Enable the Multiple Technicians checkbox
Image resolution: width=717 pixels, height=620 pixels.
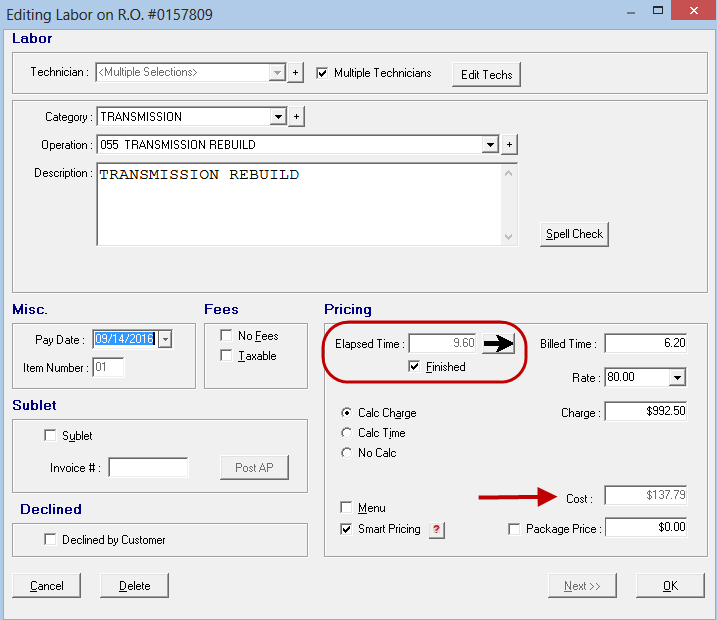[322, 73]
